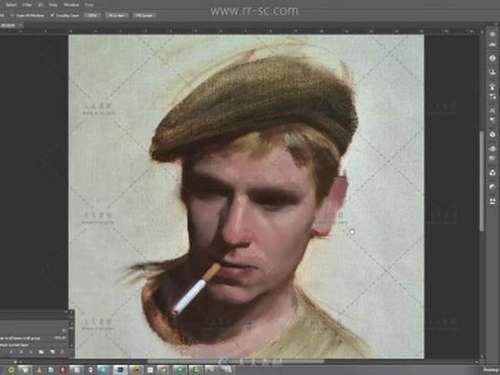
Task: Click the create new item icon beside the folder icon
Action: coord(52,352)
